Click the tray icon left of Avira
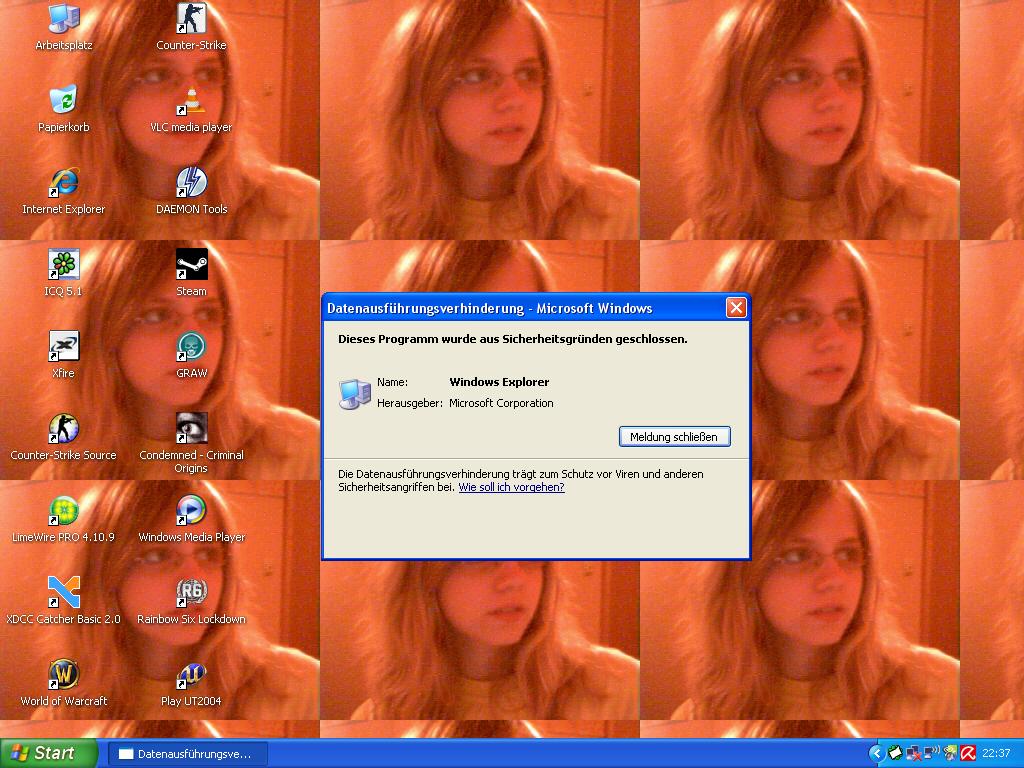Screen dimensions: 1024x768 pos(950,753)
